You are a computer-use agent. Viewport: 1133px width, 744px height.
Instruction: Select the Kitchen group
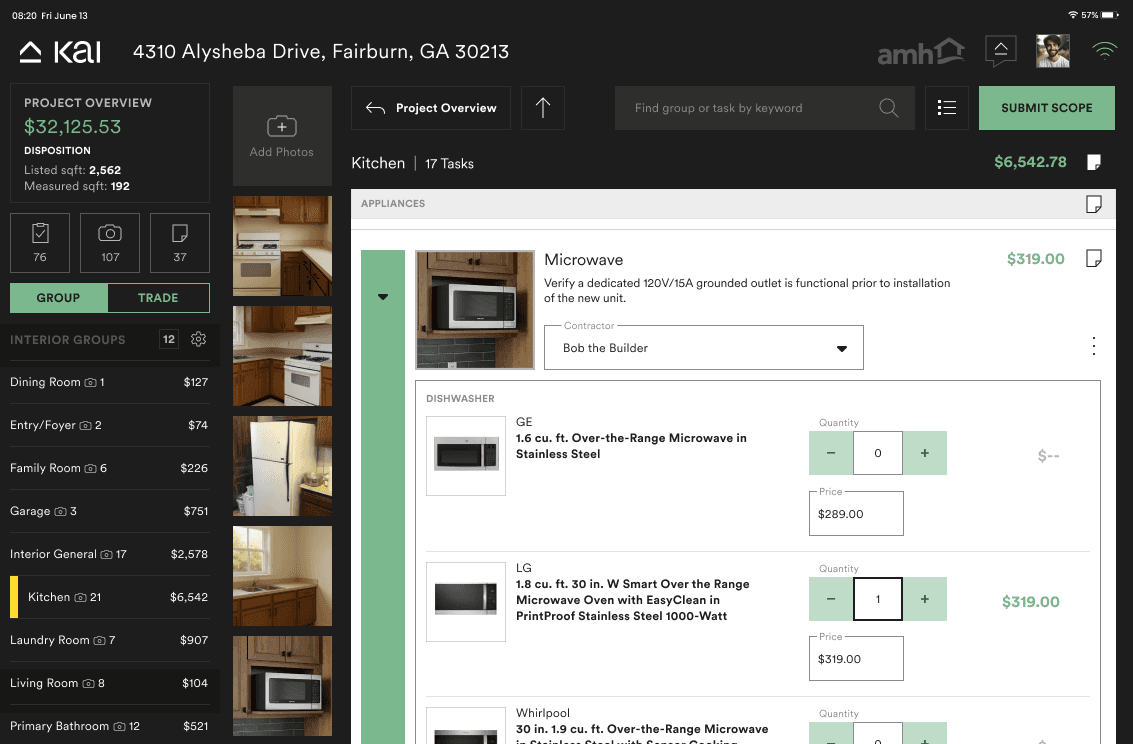pyautogui.click(x=109, y=597)
